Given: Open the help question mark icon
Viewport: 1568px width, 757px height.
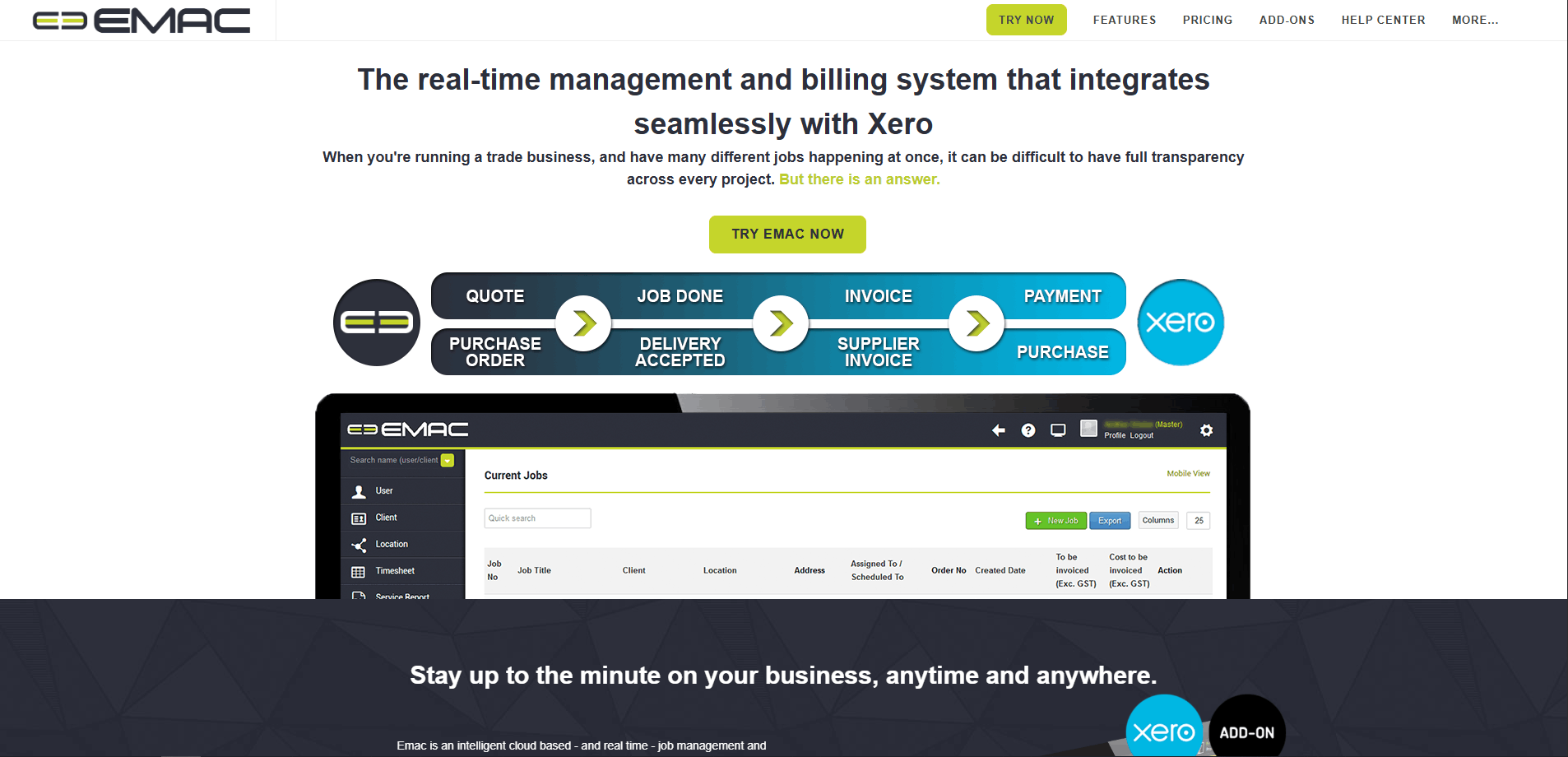Looking at the screenshot, I should point(1028,430).
